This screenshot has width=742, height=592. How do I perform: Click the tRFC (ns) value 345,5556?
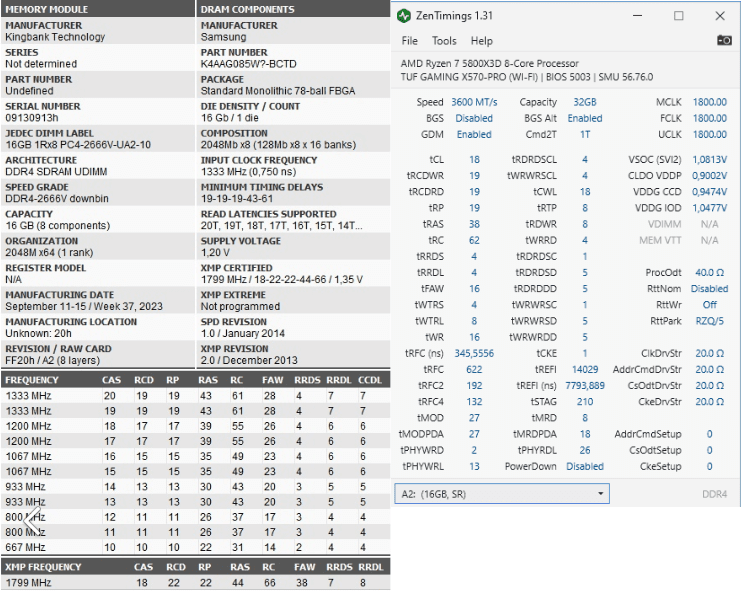[474, 353]
